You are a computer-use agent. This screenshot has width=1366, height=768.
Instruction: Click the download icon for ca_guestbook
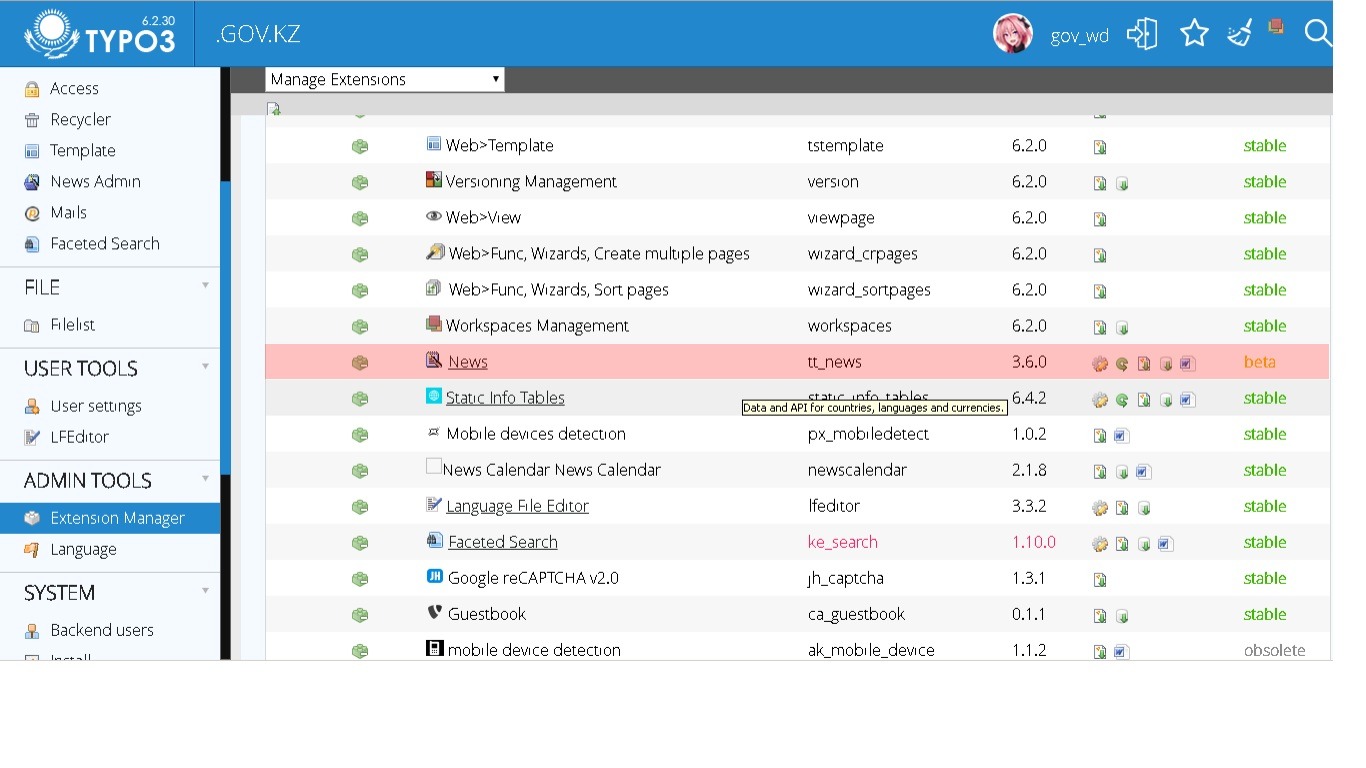tap(1122, 615)
